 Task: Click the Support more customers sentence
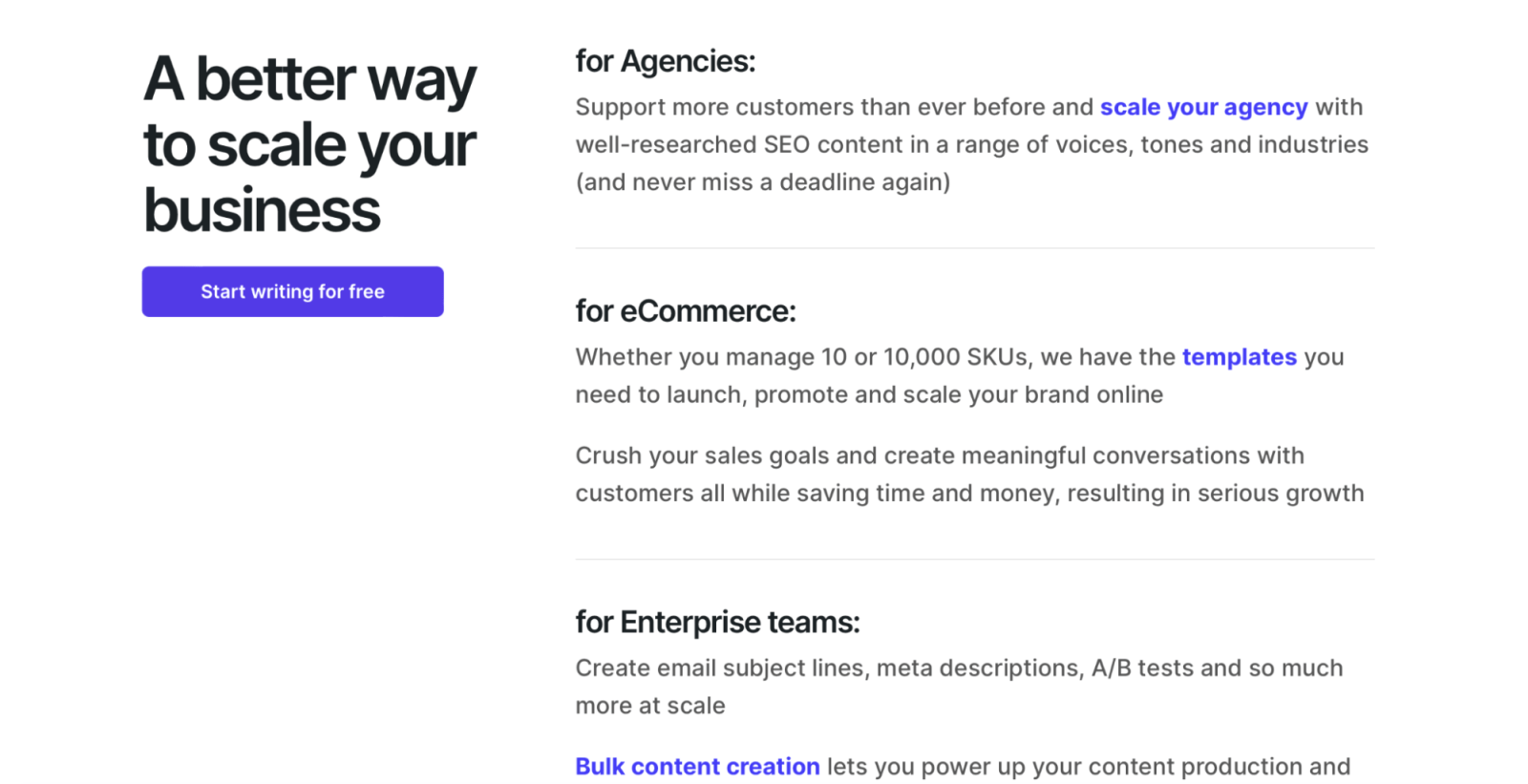tap(834, 107)
